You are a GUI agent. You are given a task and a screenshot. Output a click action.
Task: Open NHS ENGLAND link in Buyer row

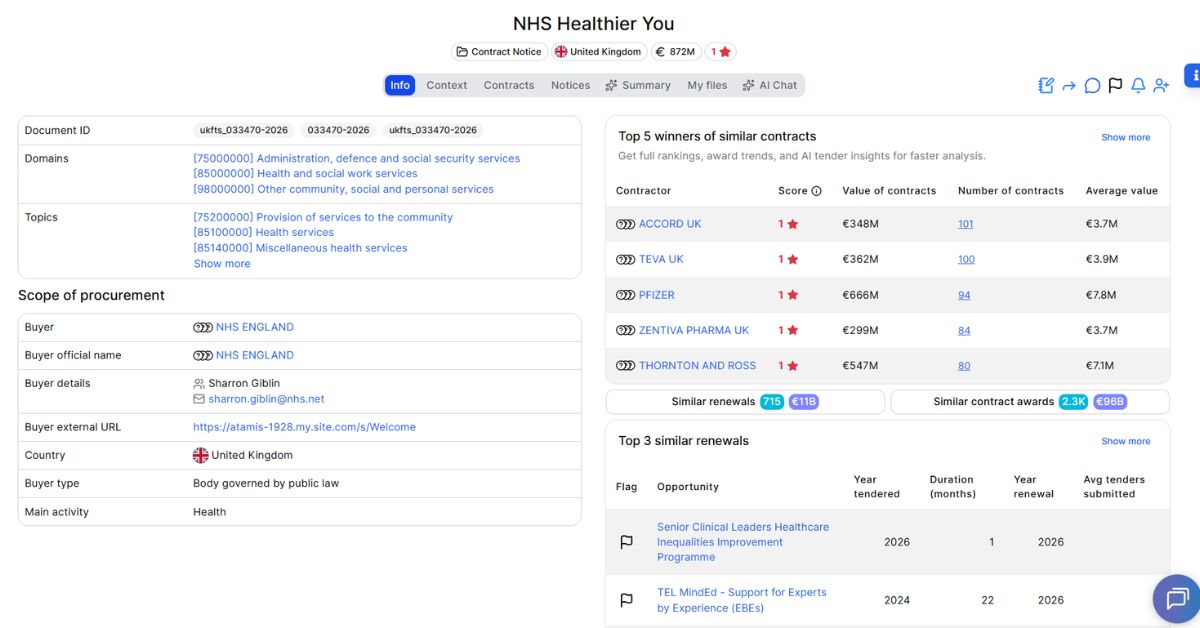point(255,327)
